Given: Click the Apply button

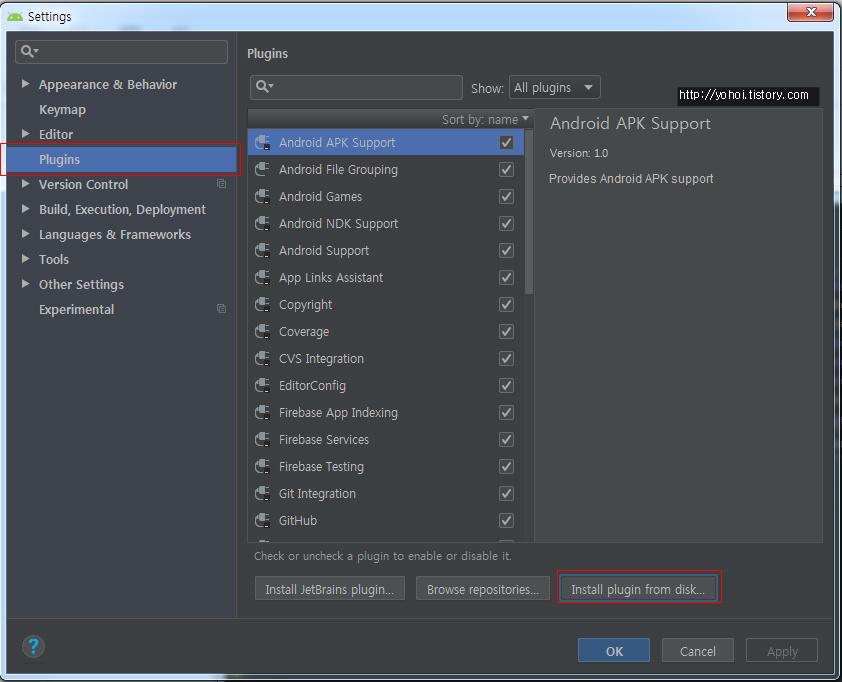Looking at the screenshot, I should (x=782, y=651).
